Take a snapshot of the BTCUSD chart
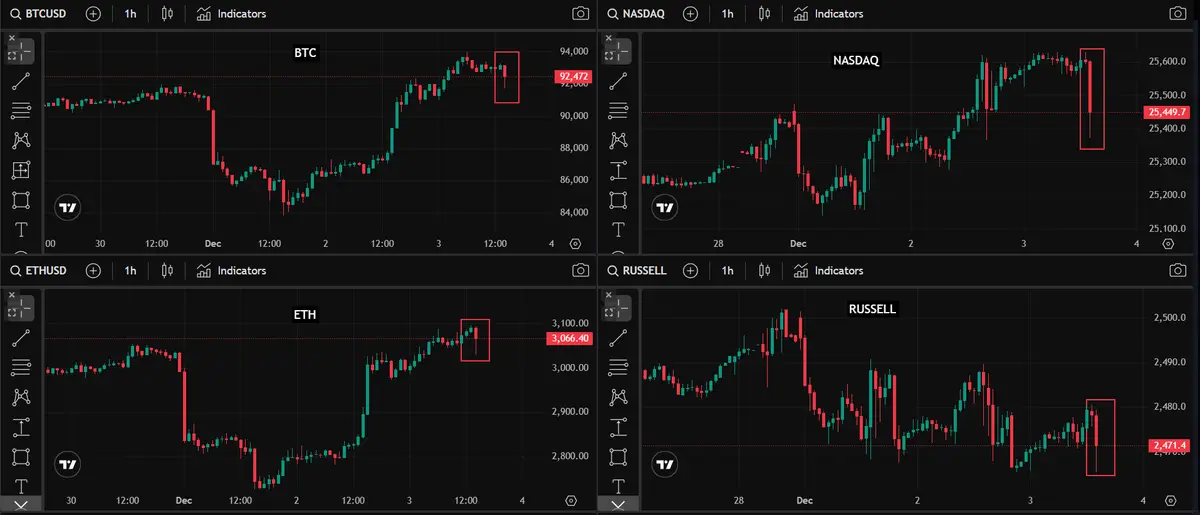This screenshot has width=1200, height=515. [580, 14]
